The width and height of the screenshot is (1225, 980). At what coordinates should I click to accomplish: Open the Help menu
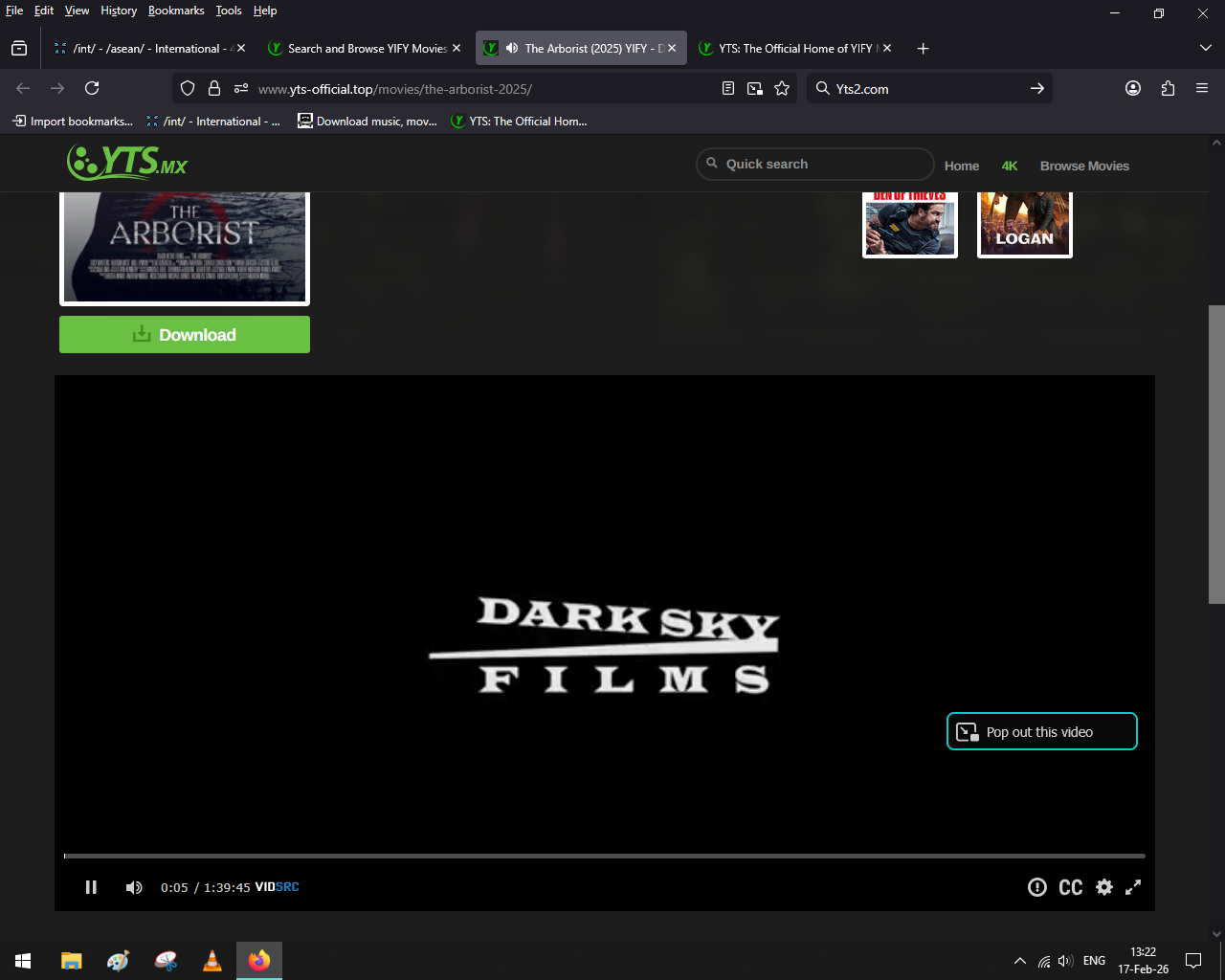click(x=265, y=11)
